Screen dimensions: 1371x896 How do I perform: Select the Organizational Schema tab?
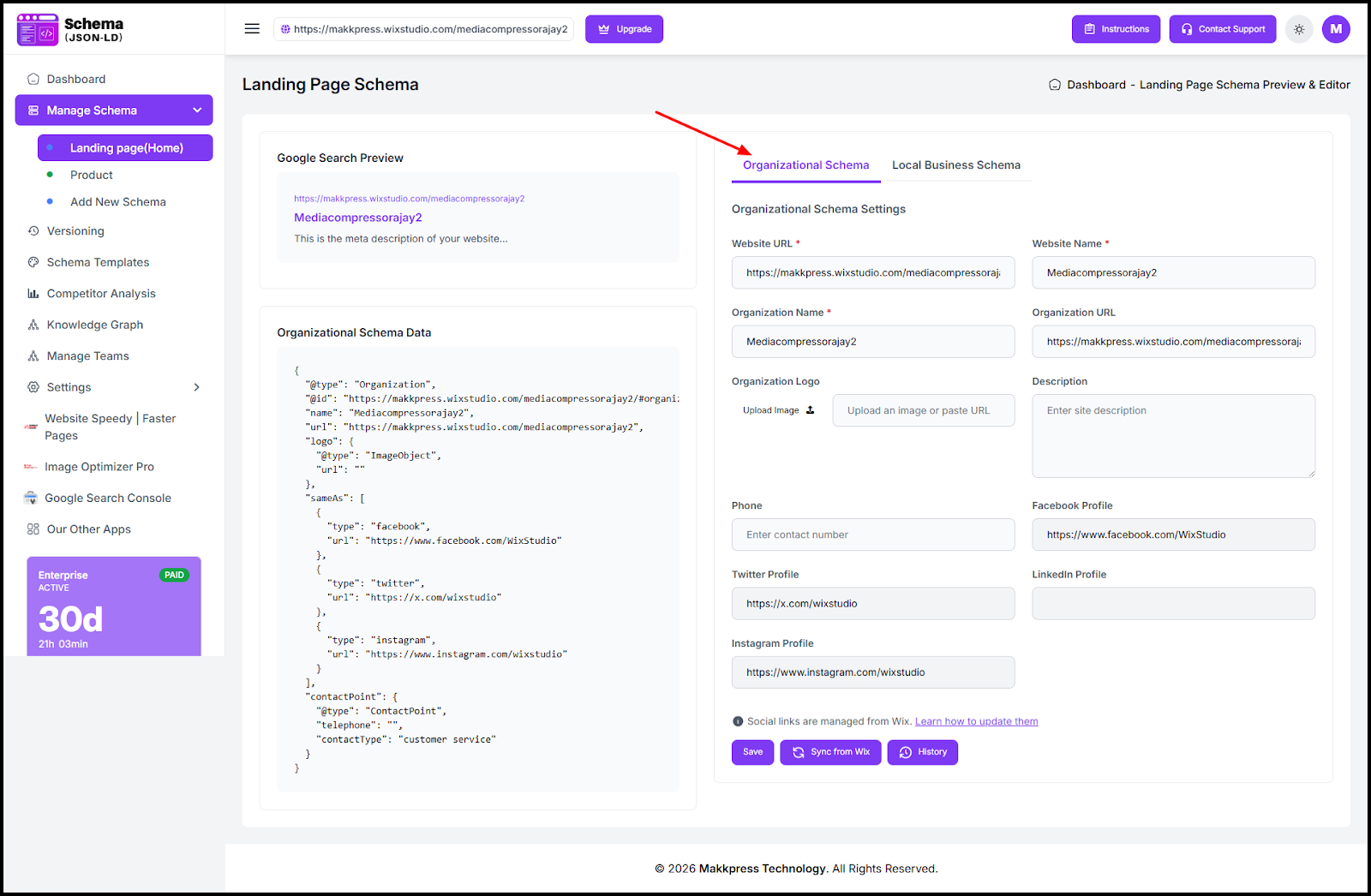805,165
